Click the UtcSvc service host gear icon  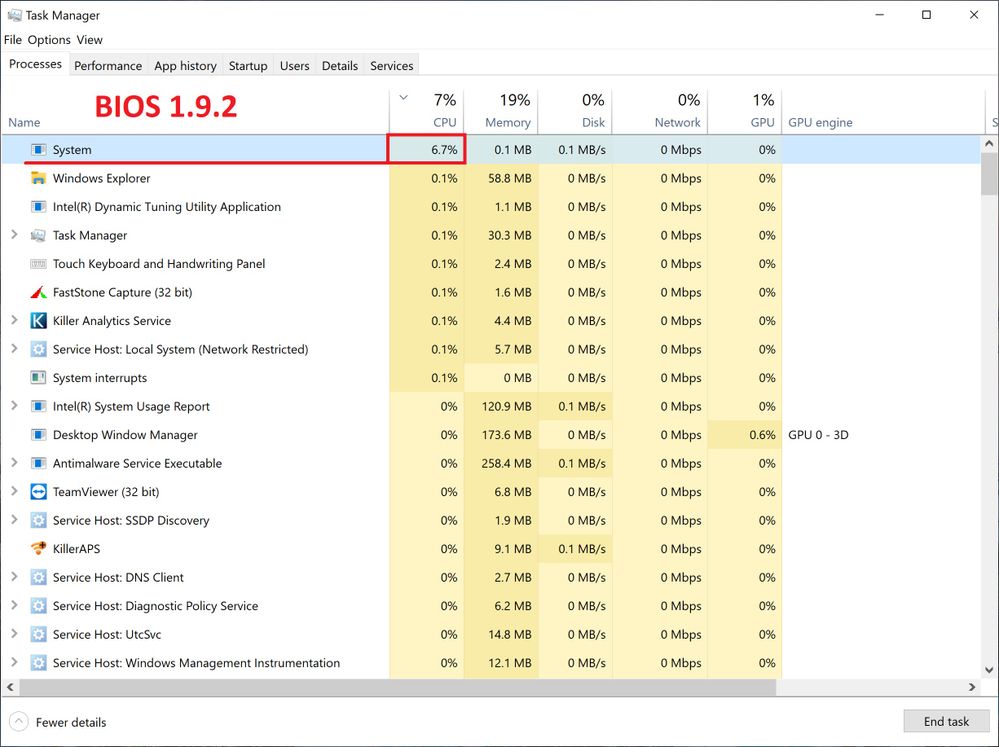[38, 635]
